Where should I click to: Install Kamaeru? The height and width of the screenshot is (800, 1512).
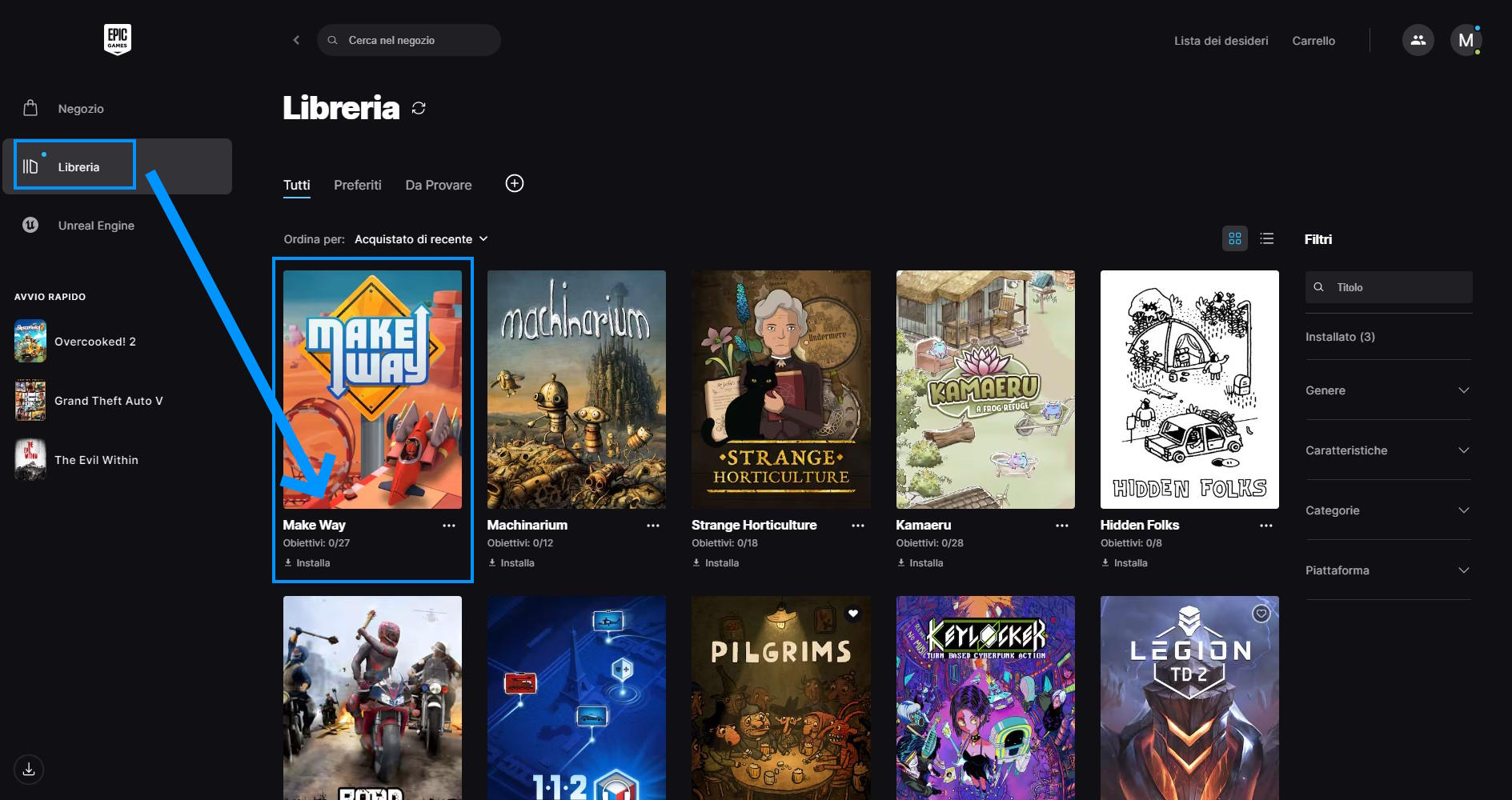point(920,563)
